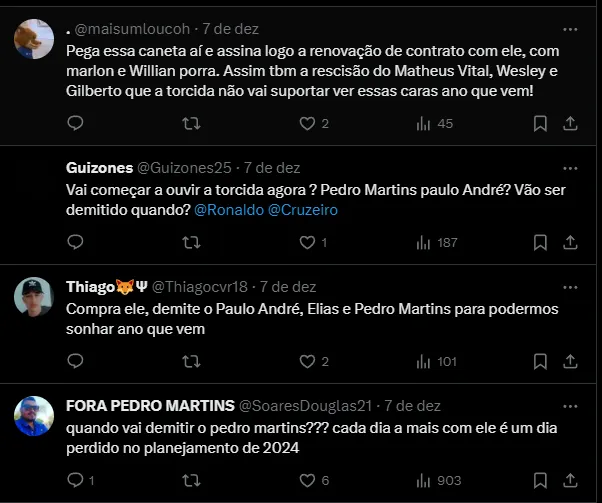Reply to the @maisumloucoh tweet
This screenshot has height=503, width=602.
75,123
